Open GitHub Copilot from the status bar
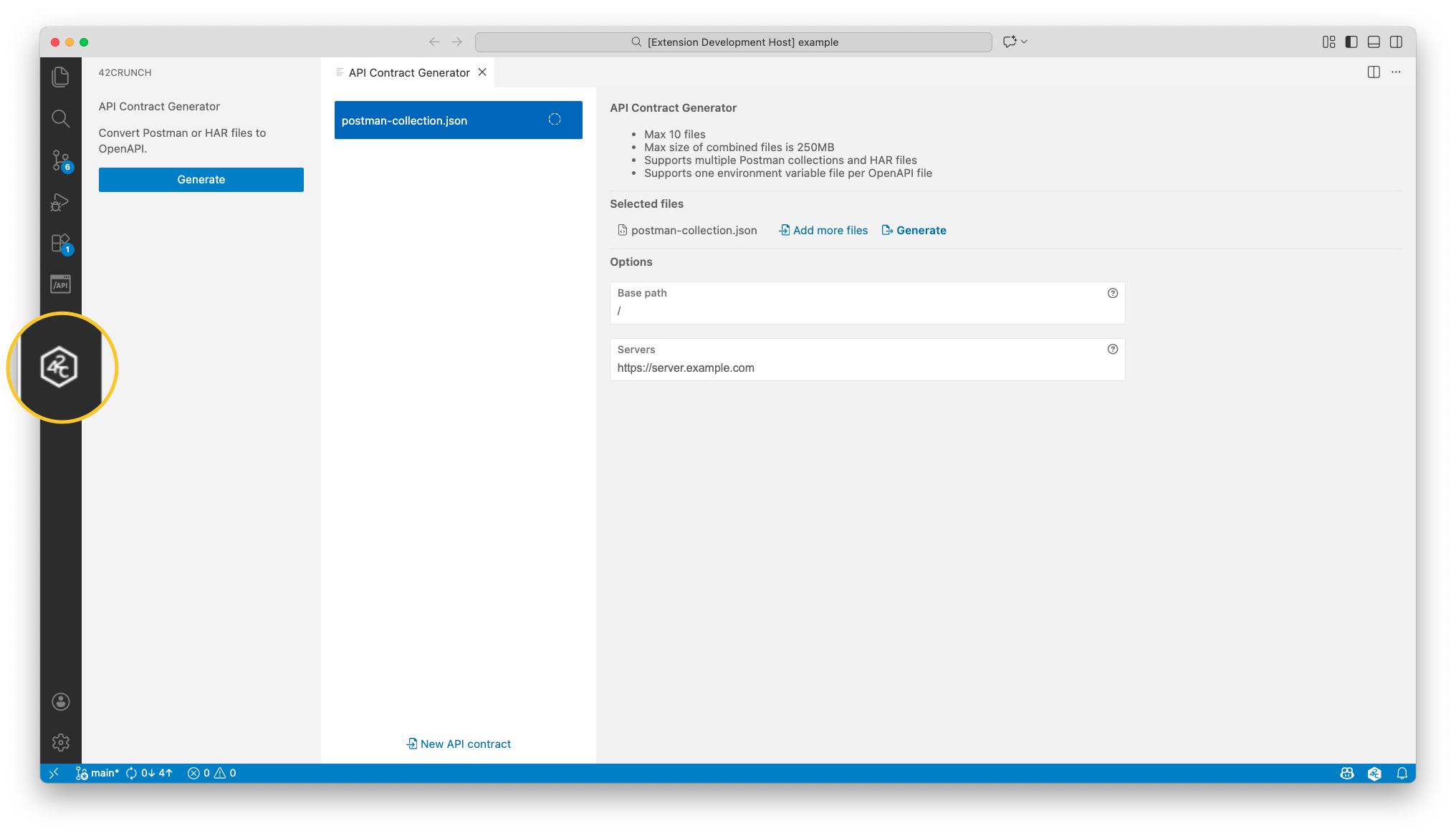The image size is (1456, 836). point(1347,773)
